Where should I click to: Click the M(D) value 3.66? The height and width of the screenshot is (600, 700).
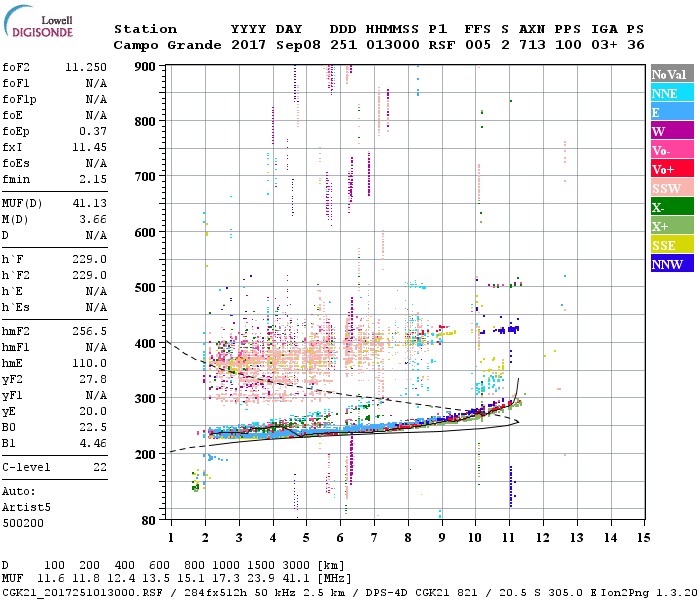click(93, 219)
